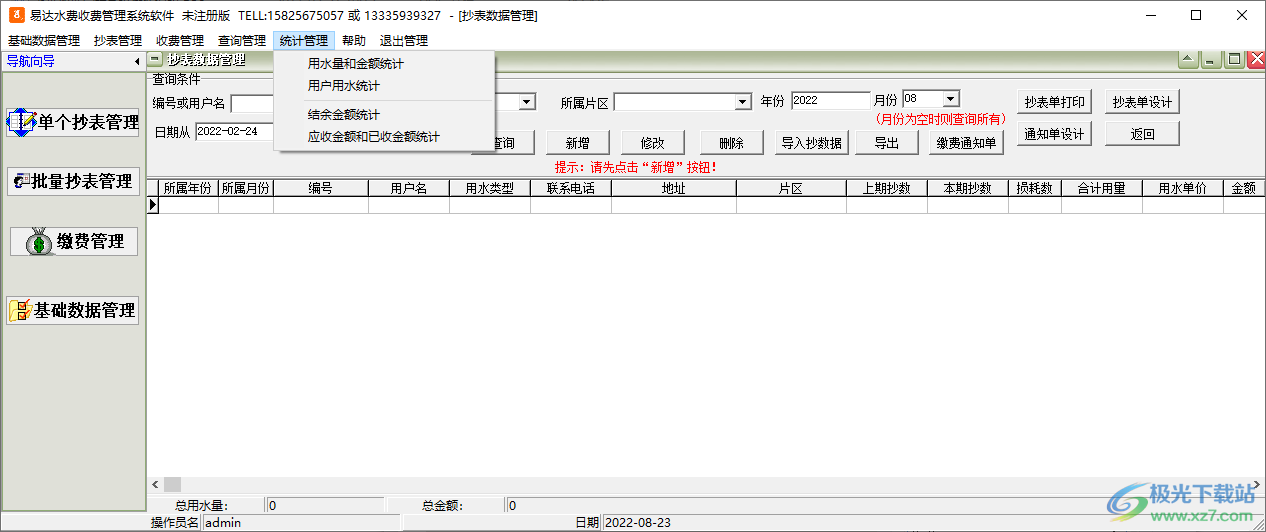Close the open 统计管理 menu
This screenshot has width=1266, height=532.
tap(304, 41)
